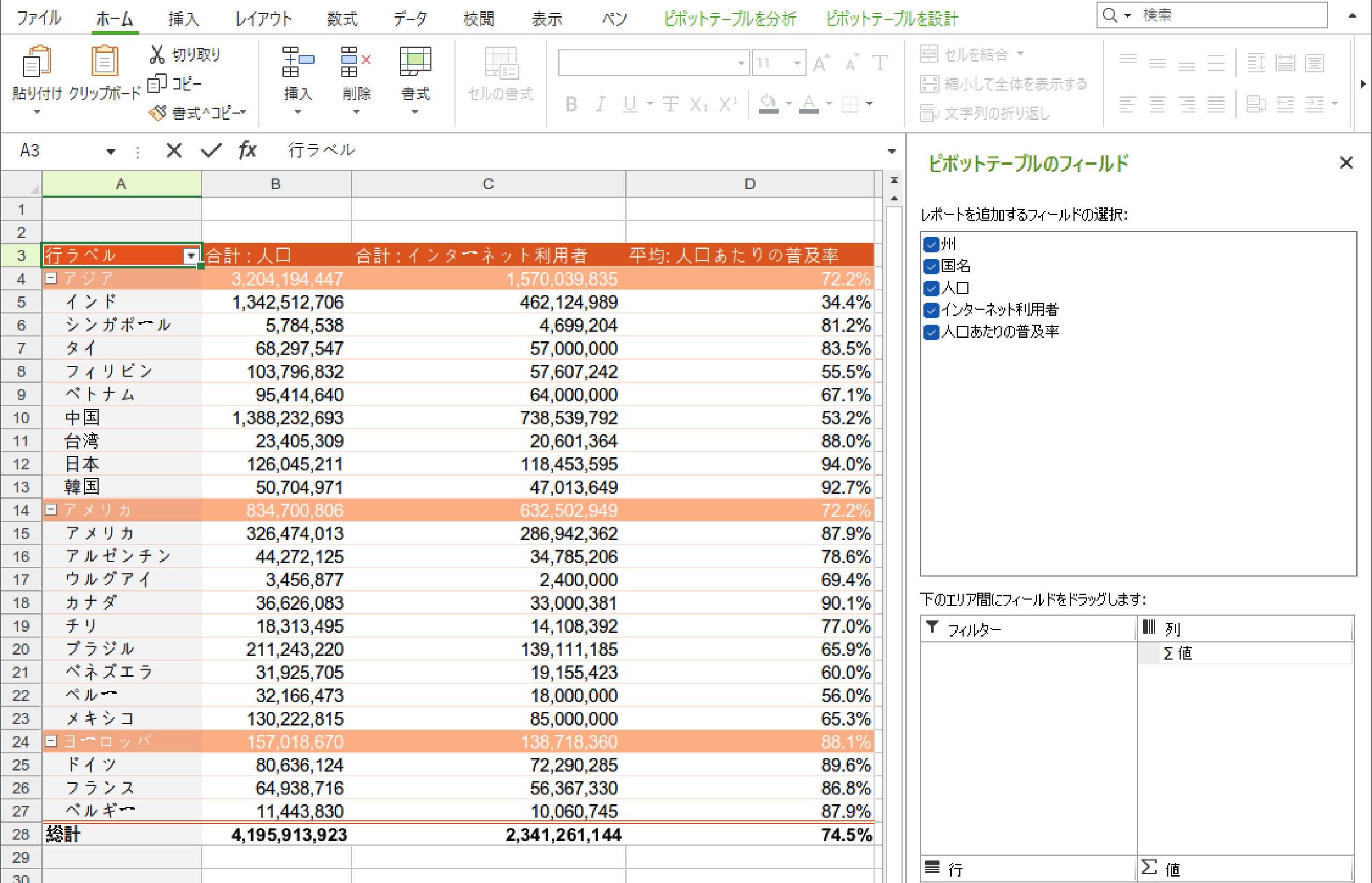
Task: Open the Clipboard (クリップボード) icon
Action: 105,62
